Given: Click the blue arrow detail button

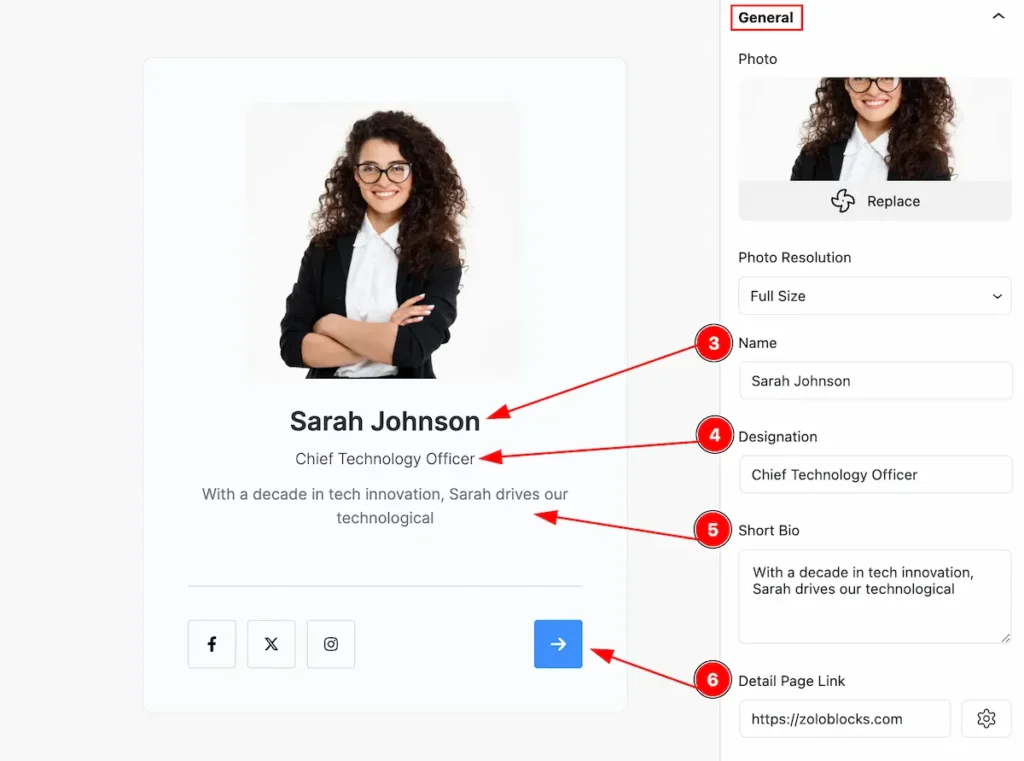Looking at the screenshot, I should (x=558, y=644).
